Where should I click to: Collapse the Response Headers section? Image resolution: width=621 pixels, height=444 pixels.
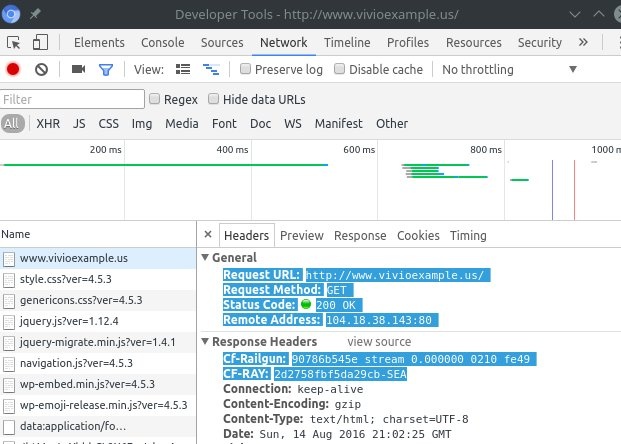coord(205,341)
